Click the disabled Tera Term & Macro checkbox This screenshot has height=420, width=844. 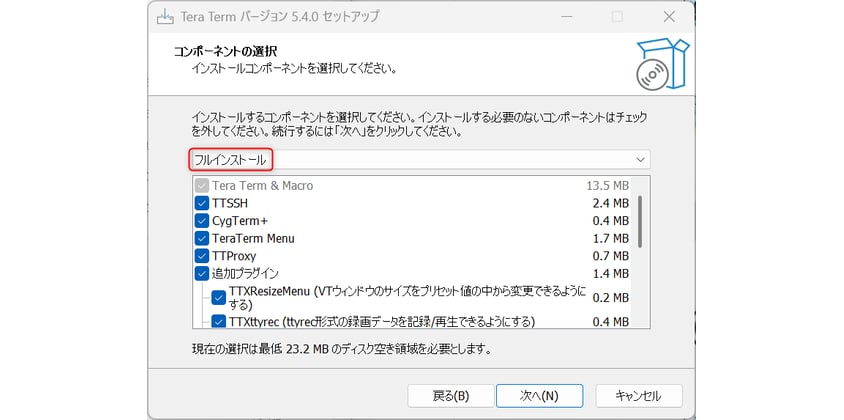[x=202, y=186]
